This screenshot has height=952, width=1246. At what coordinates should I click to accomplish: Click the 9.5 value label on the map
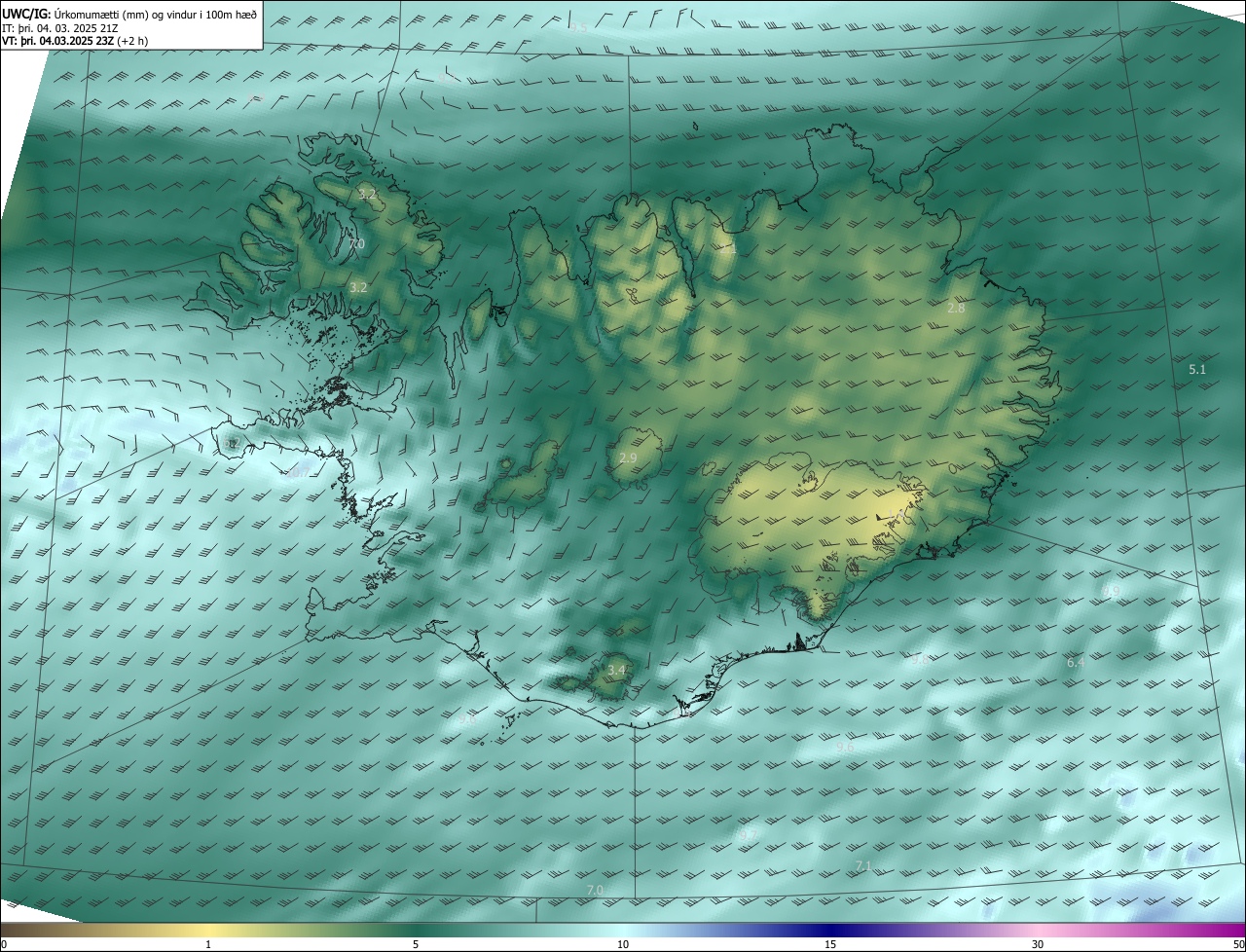click(578, 27)
